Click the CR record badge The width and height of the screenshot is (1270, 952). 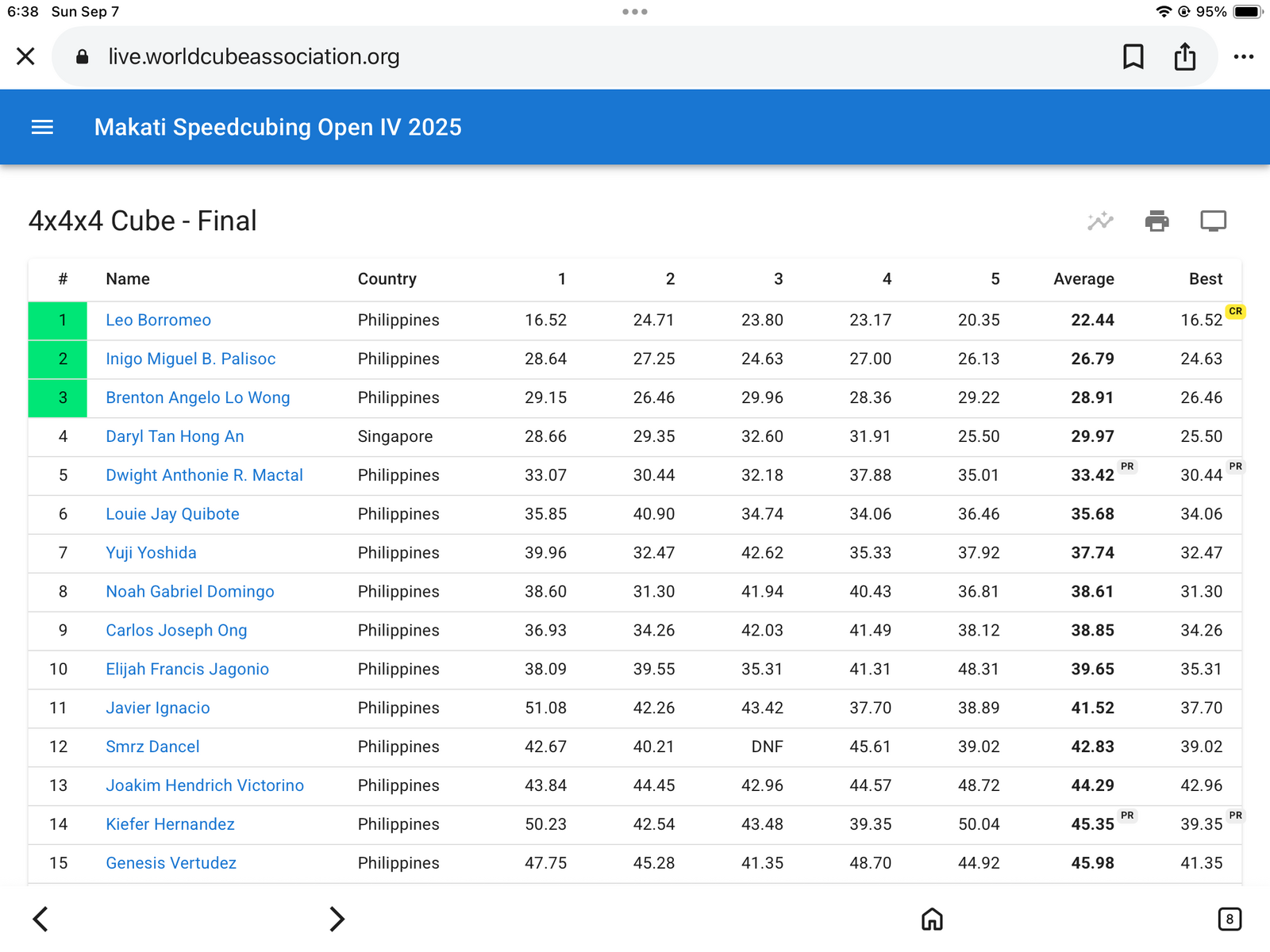[x=1235, y=311]
